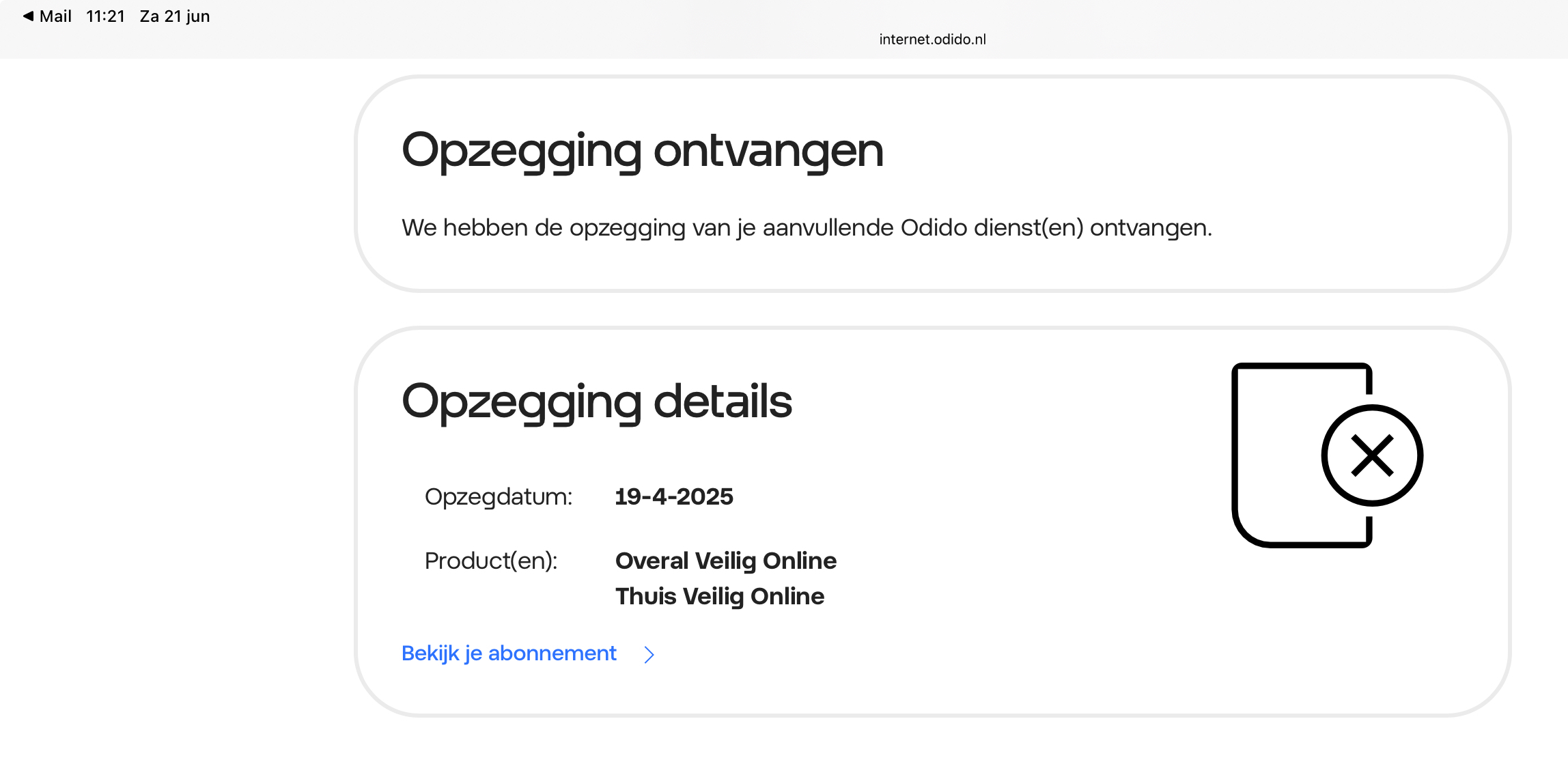Viewport: 1568px width, 760px height.
Task: Tap the Product(en) label
Action: [x=491, y=561]
